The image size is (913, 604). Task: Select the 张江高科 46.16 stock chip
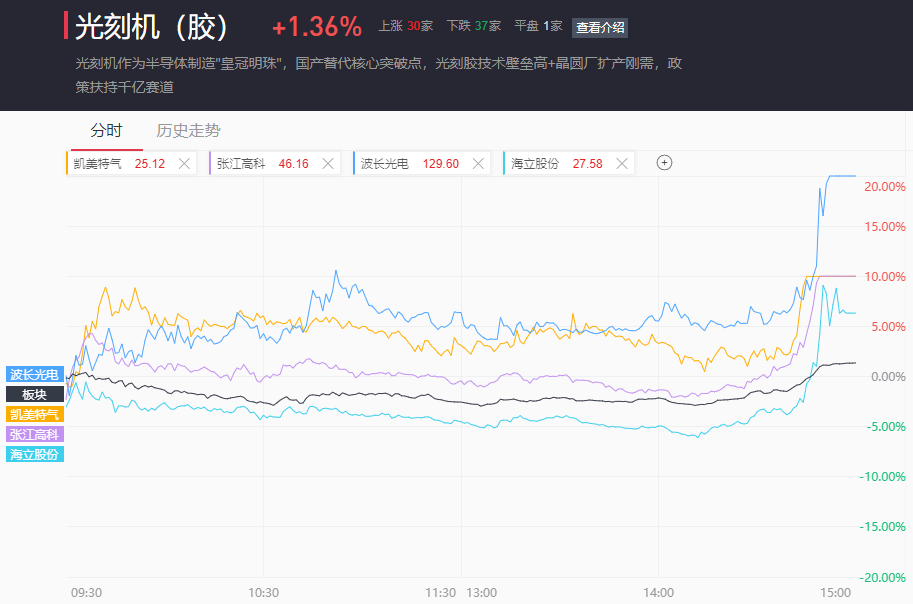pyautogui.click(x=262, y=163)
